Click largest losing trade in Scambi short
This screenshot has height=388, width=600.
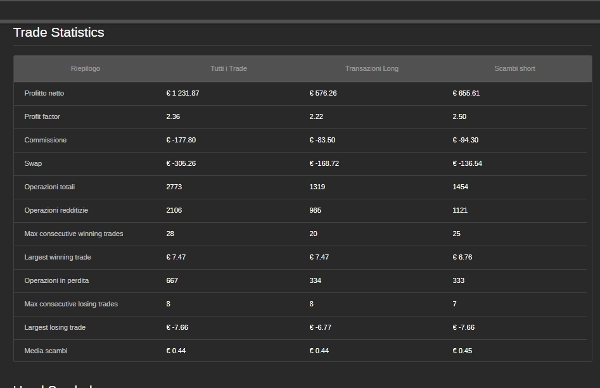click(463, 328)
